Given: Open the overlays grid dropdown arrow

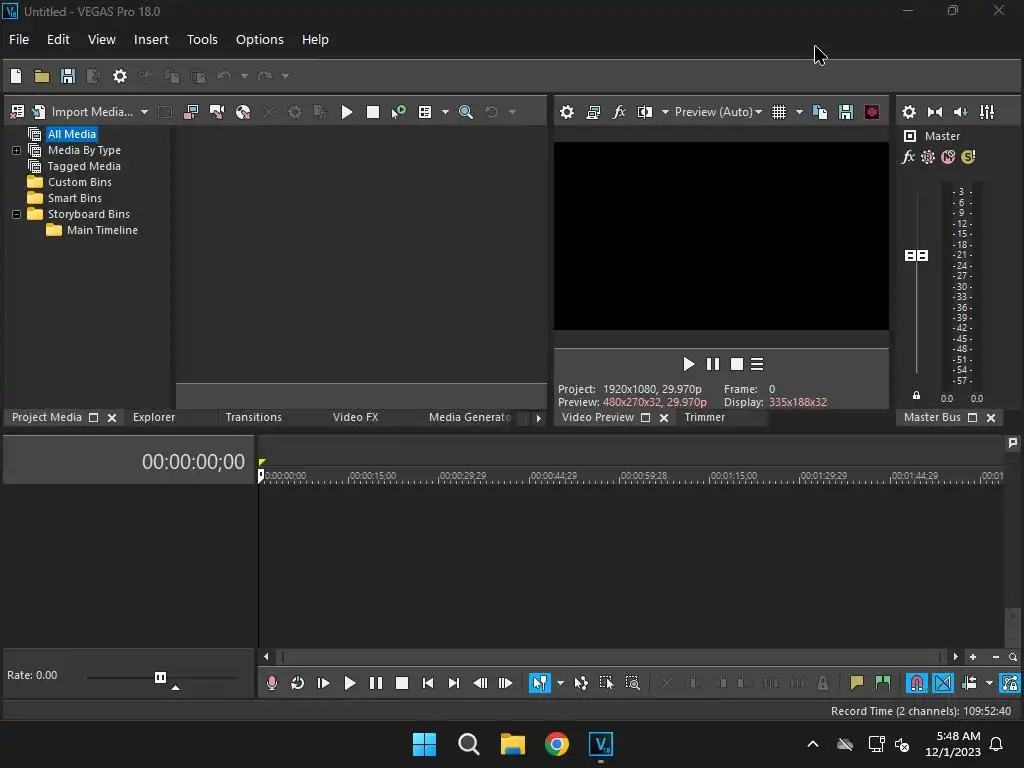Looking at the screenshot, I should [x=799, y=112].
